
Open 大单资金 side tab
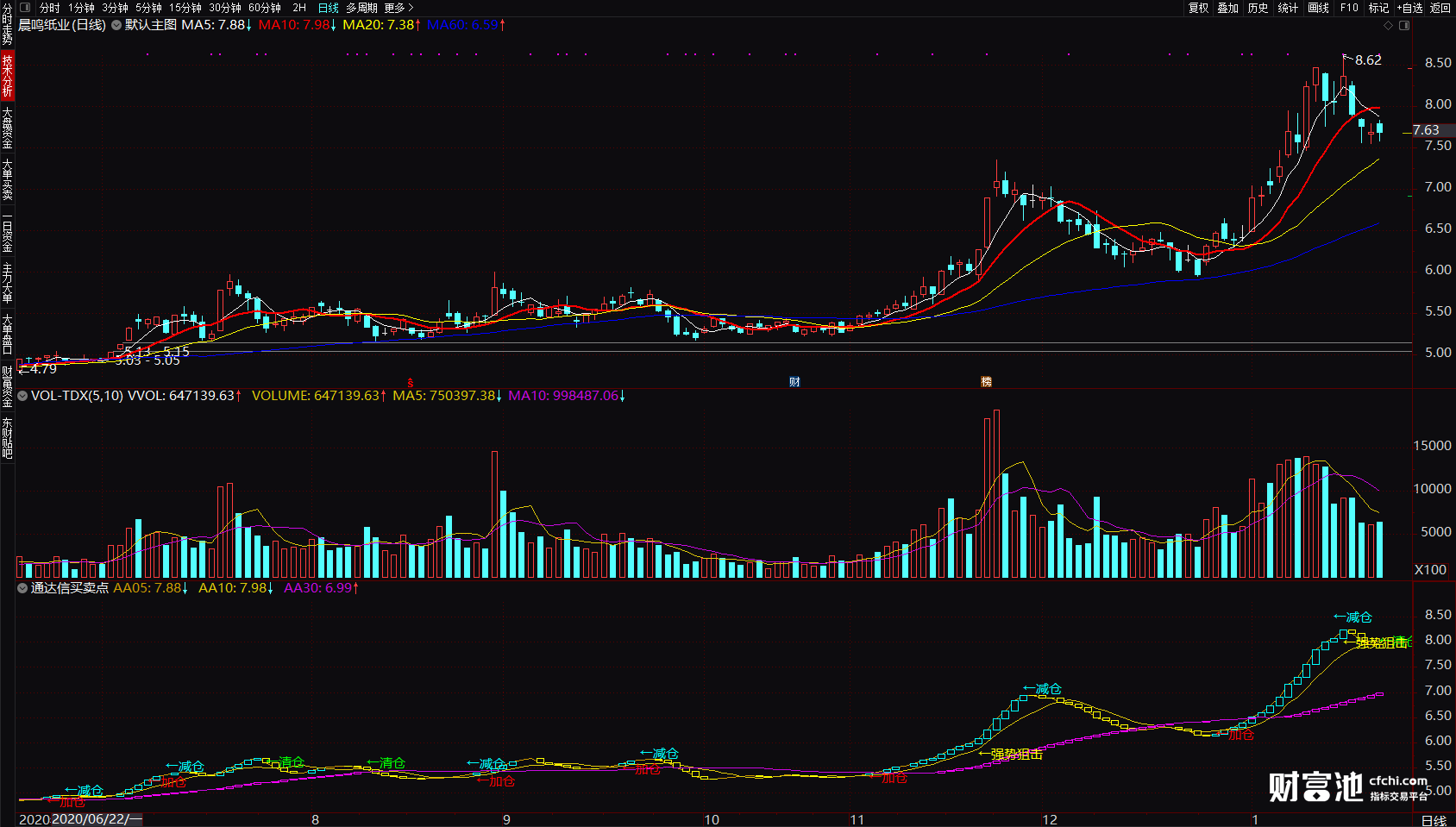(x=7, y=128)
